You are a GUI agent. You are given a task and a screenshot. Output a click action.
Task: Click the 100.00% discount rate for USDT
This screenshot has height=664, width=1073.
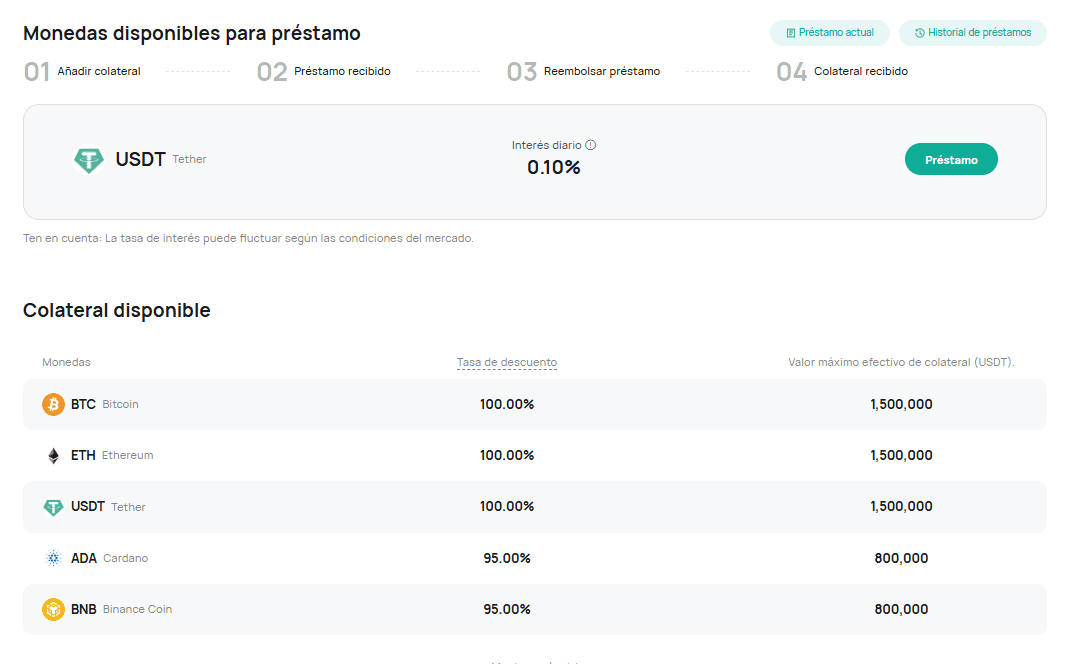[507, 507]
